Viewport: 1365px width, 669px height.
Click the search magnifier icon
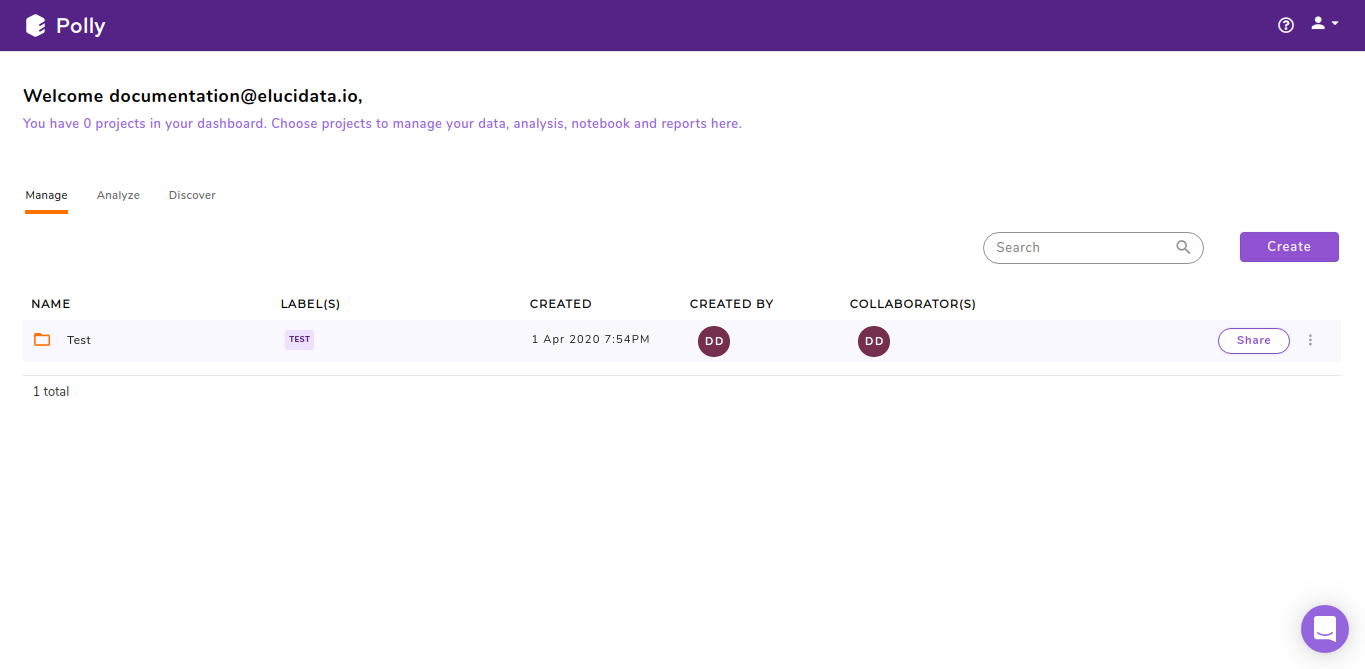point(1183,246)
